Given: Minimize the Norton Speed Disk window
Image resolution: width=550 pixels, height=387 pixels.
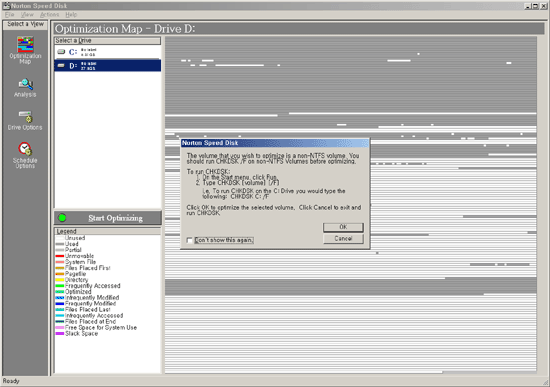Looking at the screenshot, I should pos(528,6).
